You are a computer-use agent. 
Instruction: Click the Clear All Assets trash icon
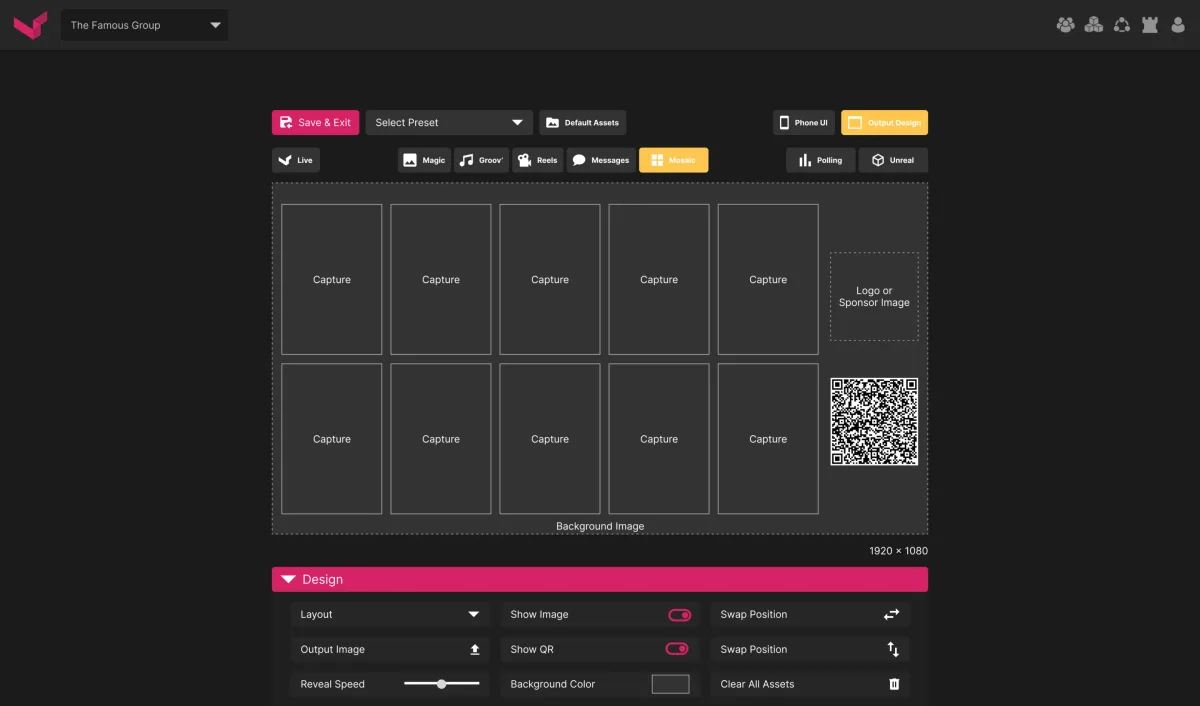(894, 684)
